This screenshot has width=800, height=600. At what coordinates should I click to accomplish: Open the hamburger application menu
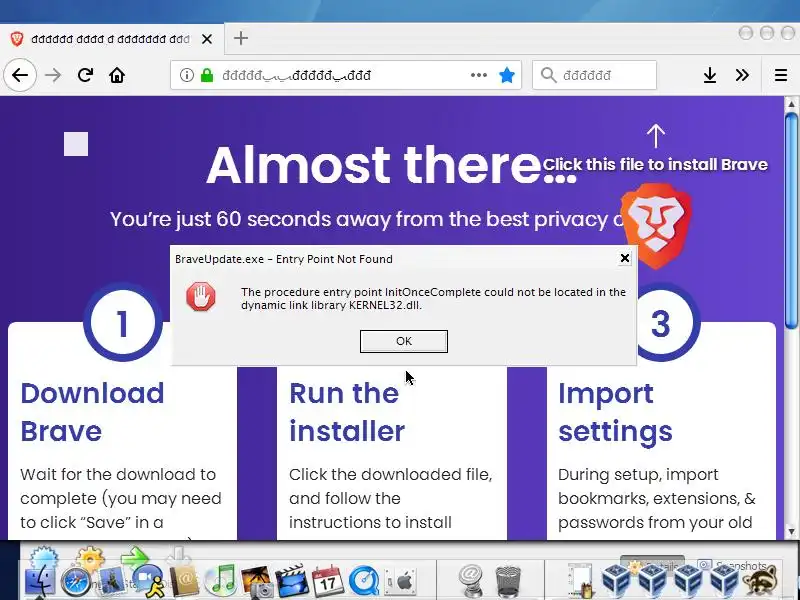781,76
